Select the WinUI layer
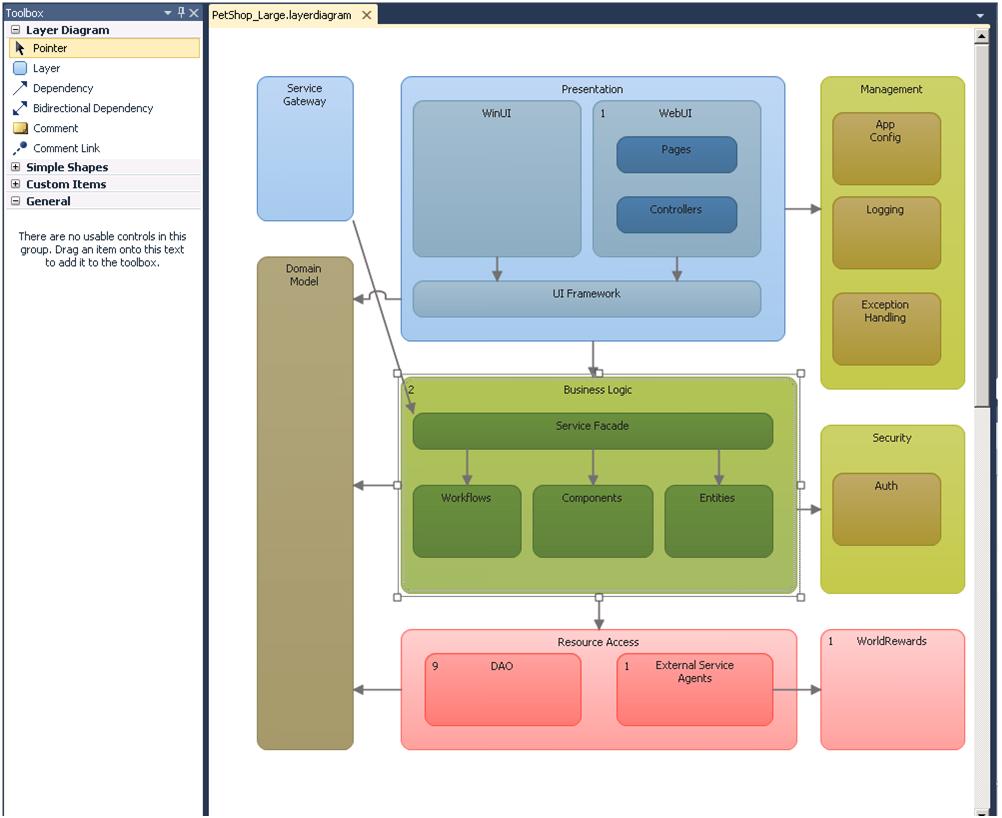Screen dimensions: 1002x818 [x=497, y=179]
